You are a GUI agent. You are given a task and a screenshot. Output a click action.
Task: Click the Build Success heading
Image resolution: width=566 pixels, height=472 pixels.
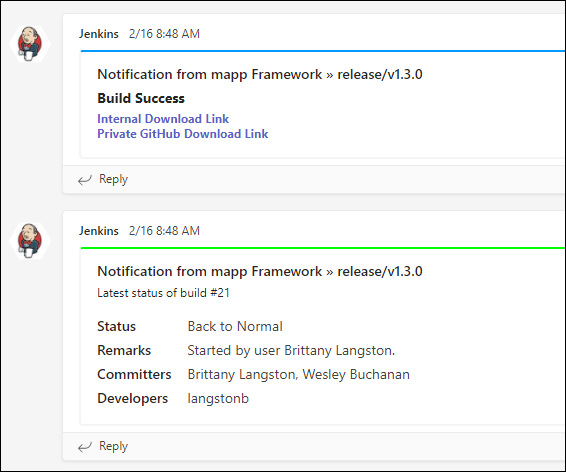coord(141,98)
